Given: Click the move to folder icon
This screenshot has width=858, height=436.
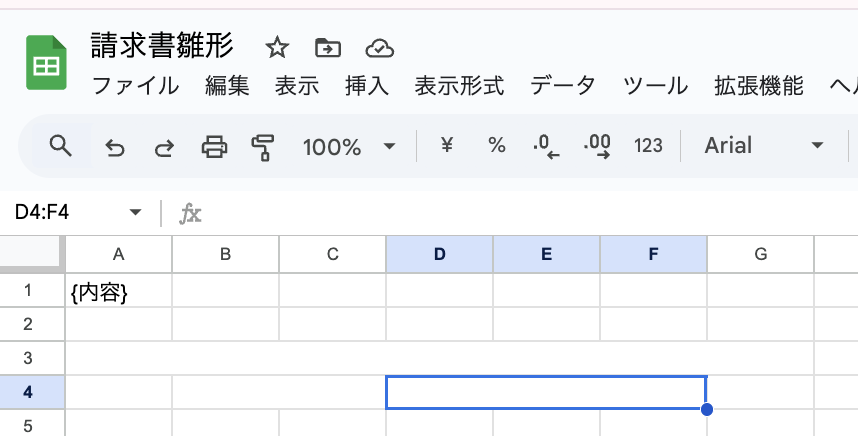Looking at the screenshot, I should point(327,47).
